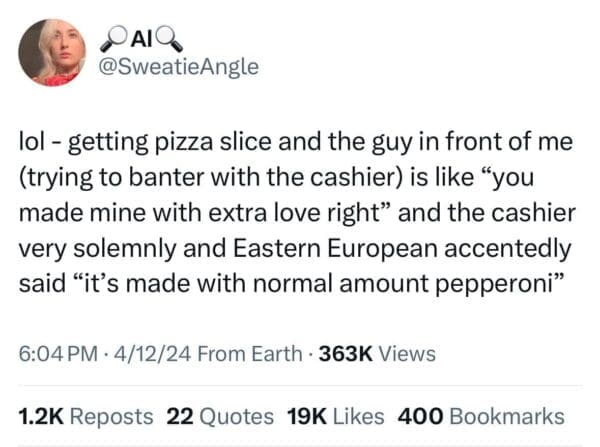Open the 22 Quotes list
Screen dimensions: 600x447
click(x=221, y=415)
